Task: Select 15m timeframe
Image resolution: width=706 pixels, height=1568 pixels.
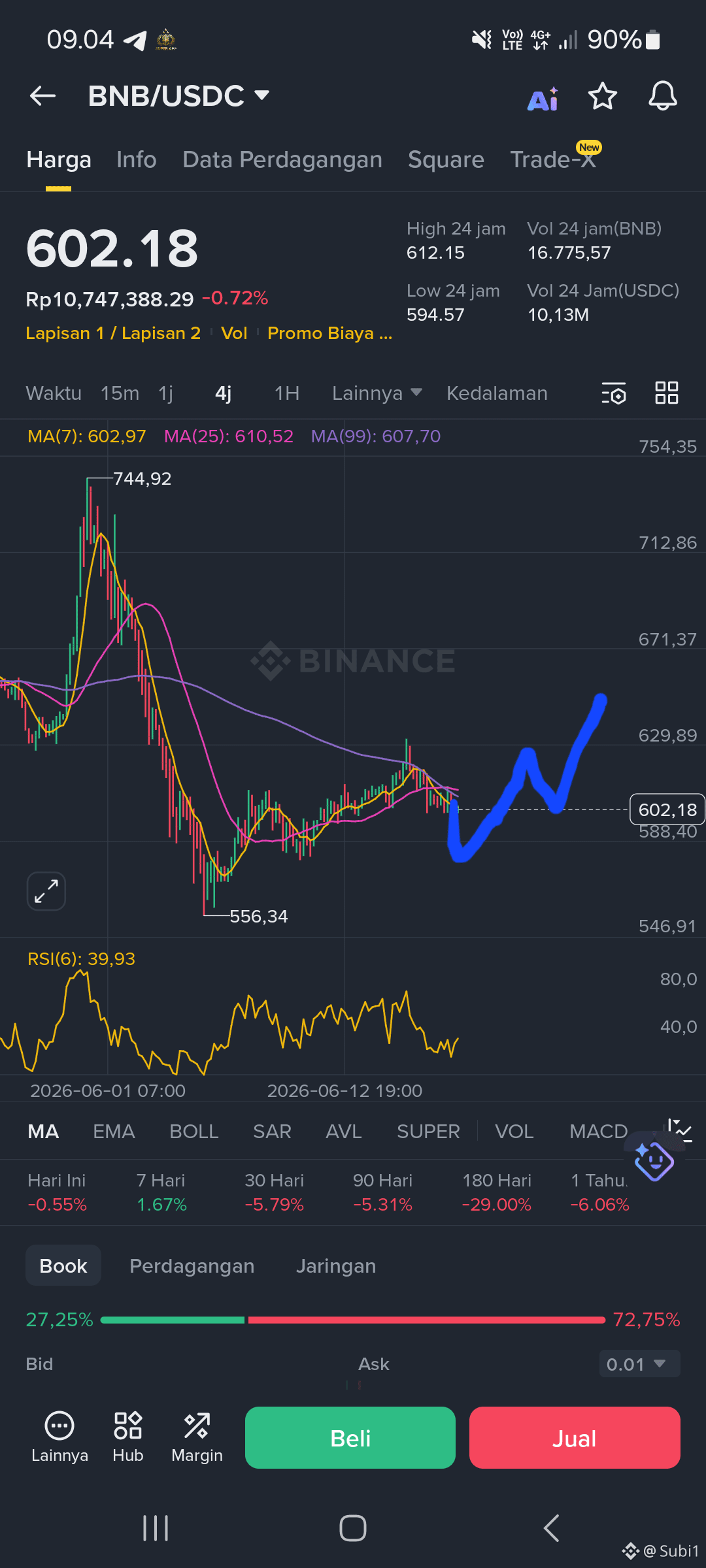Action: click(x=120, y=393)
